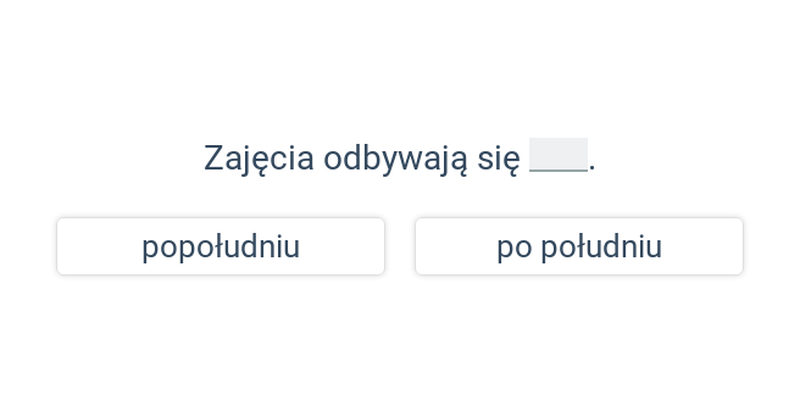This screenshot has width=800, height=400.
Task: Fill the gap using the "popołudniu" button
Action: 220,246
